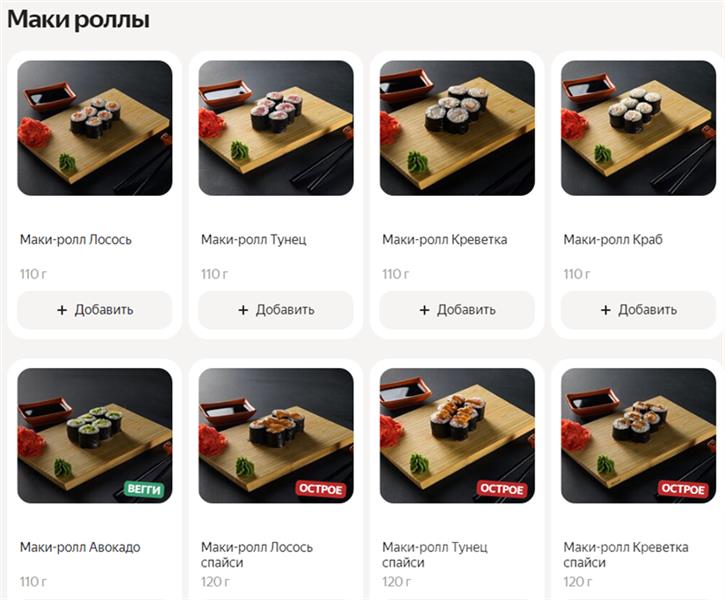Open the Маки-ролл Лосось спайси photo
This screenshot has height=600, width=725.
(276, 435)
